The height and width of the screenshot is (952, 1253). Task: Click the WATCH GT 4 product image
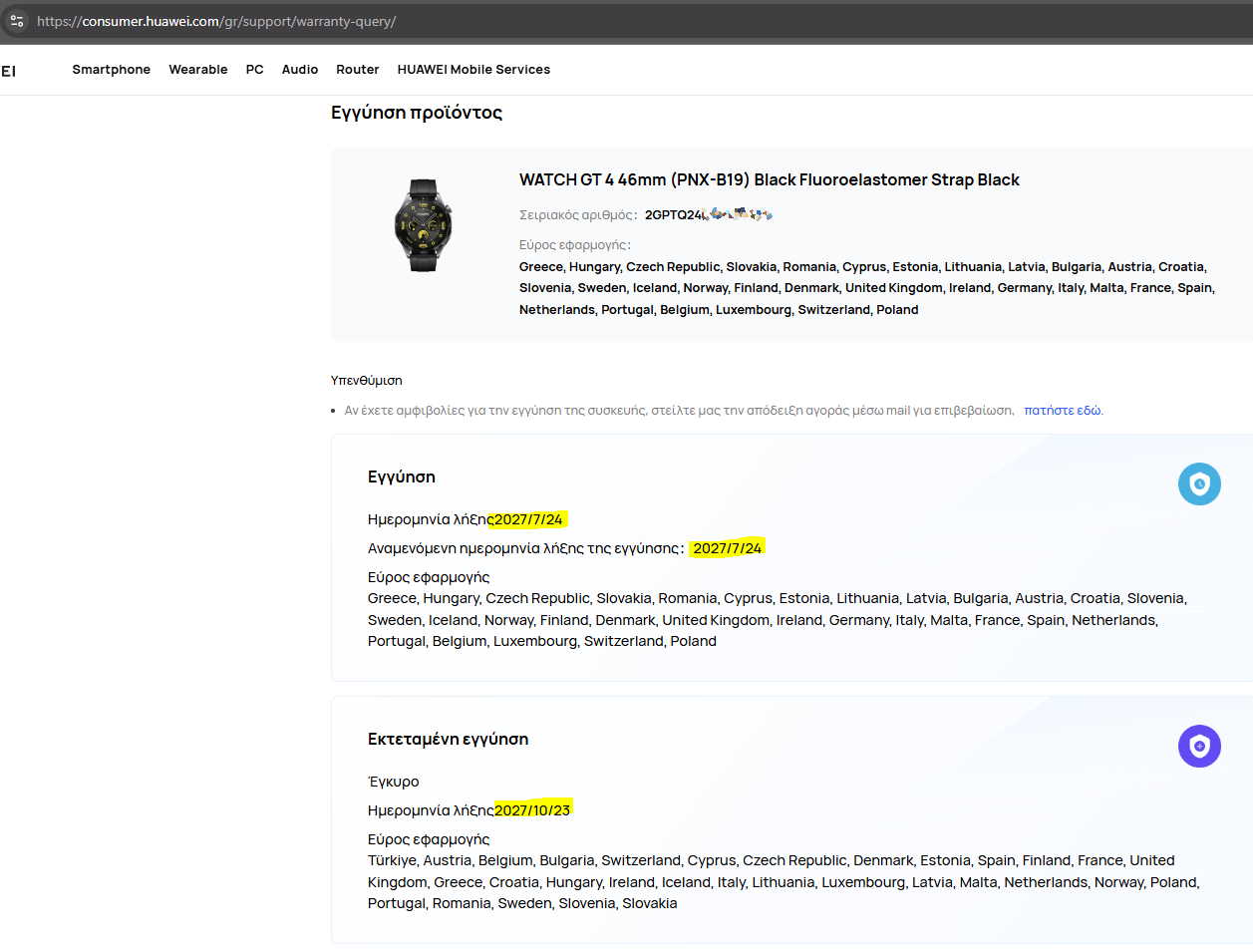click(x=424, y=225)
